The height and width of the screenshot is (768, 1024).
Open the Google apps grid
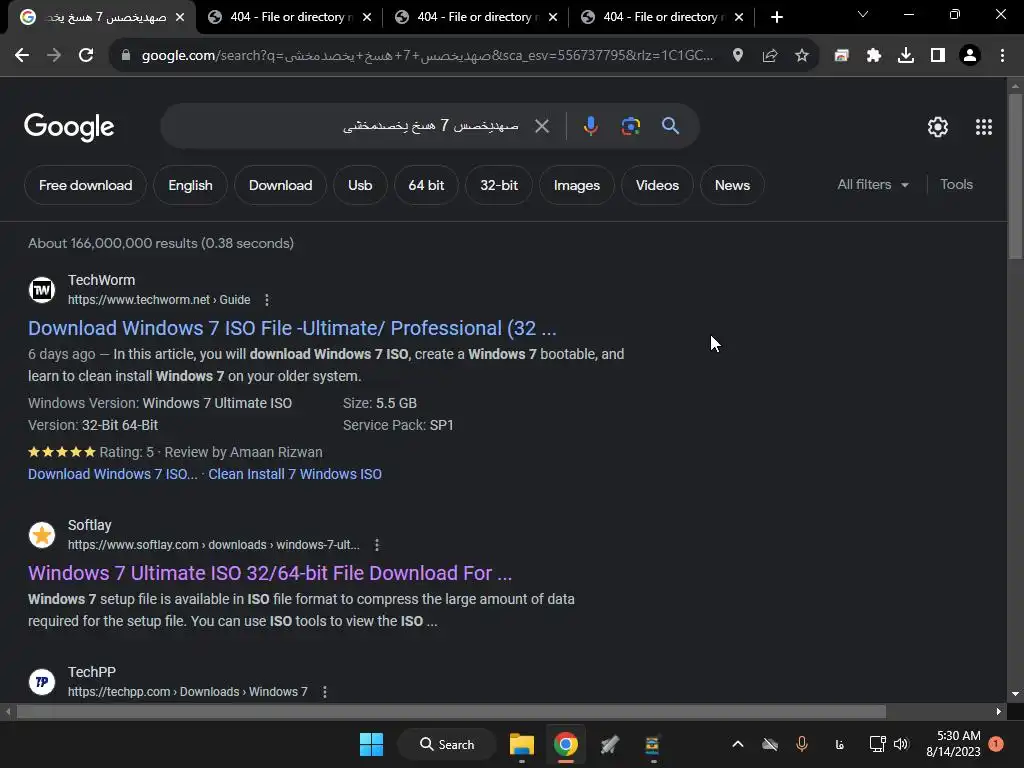(x=984, y=127)
